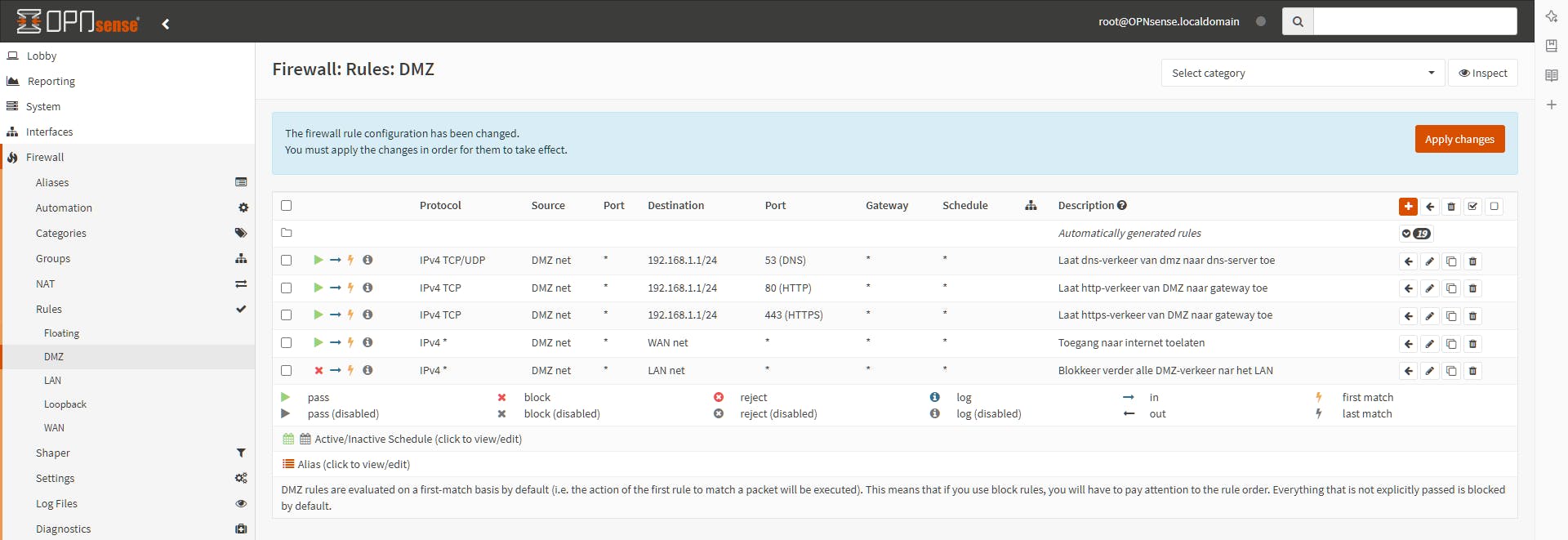Click the Description help question icon

pyautogui.click(x=1122, y=205)
